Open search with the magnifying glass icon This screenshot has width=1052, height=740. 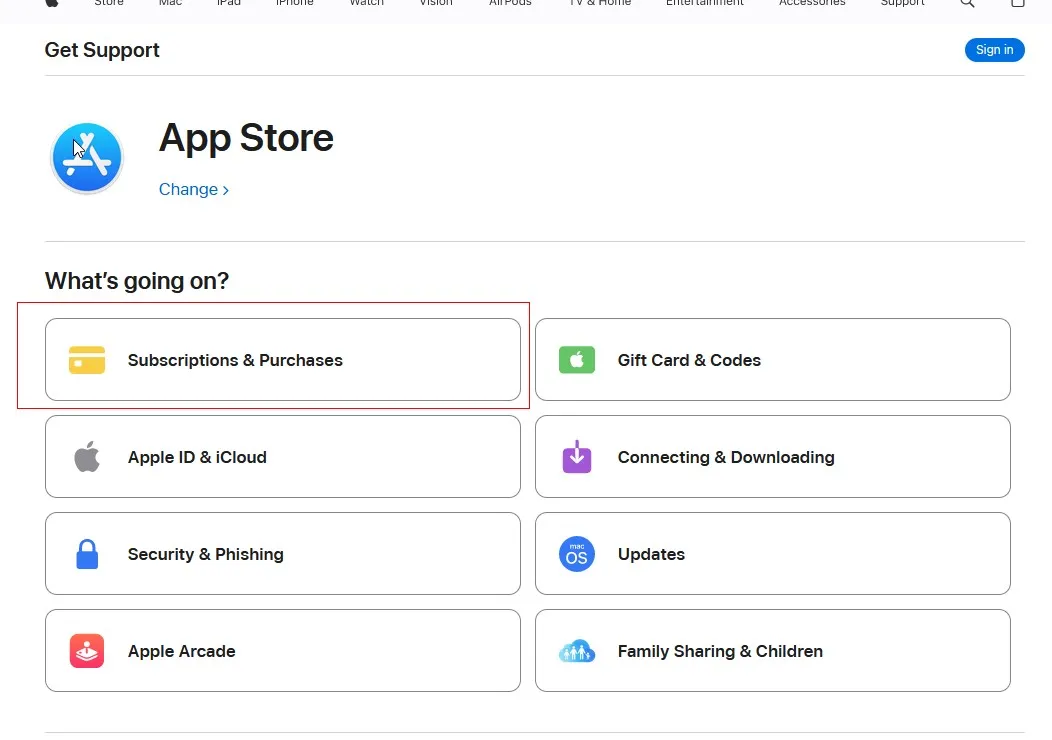click(967, 3)
